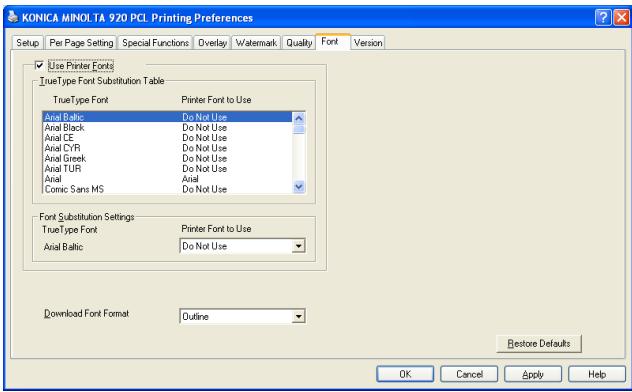This screenshot has height=392, width=632.
Task: Select the Arial Greek row
Action: click(x=167, y=158)
